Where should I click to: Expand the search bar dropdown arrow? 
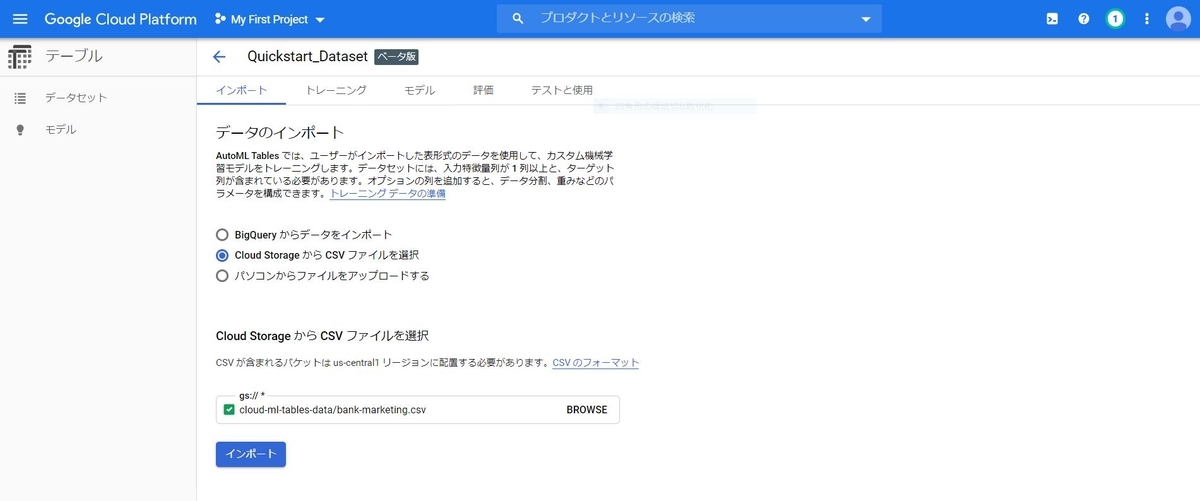click(x=866, y=19)
